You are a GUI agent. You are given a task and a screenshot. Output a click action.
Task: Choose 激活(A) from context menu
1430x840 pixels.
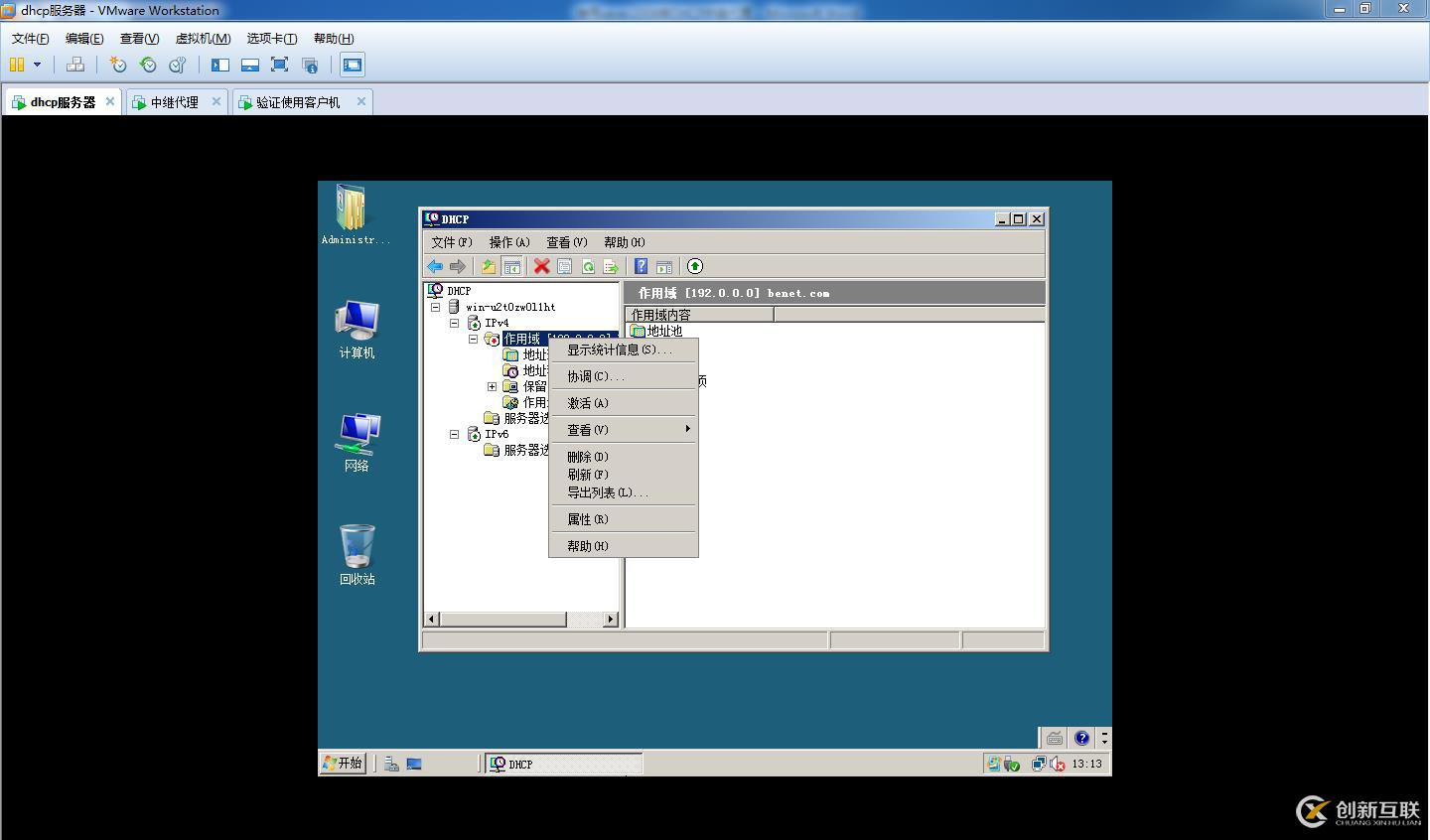click(624, 403)
